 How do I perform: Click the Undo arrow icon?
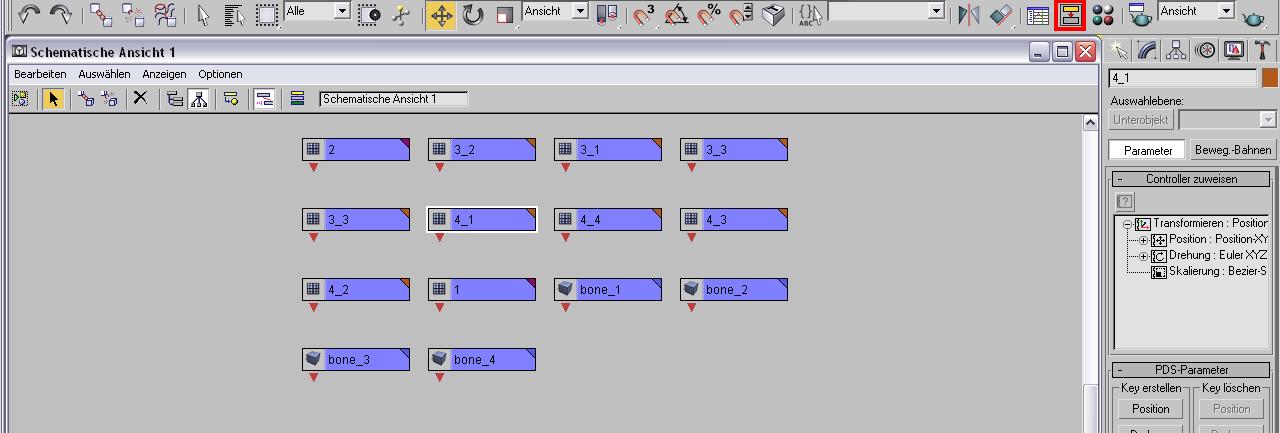29,14
